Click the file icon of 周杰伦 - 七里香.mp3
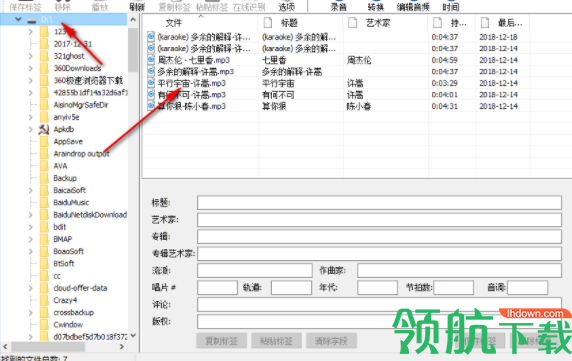The image size is (572, 361). [151, 59]
